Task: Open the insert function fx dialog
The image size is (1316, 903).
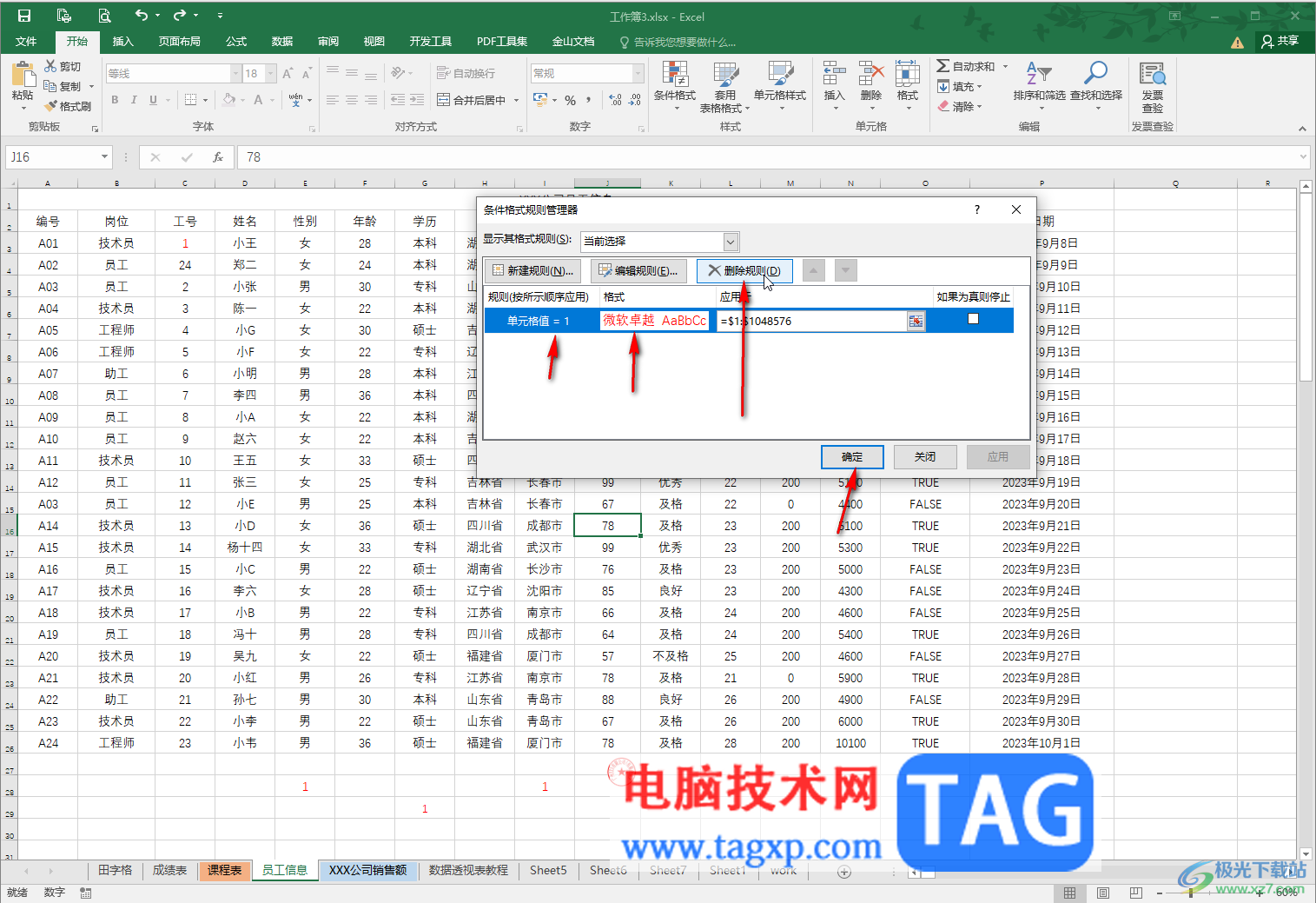Action: coord(218,157)
